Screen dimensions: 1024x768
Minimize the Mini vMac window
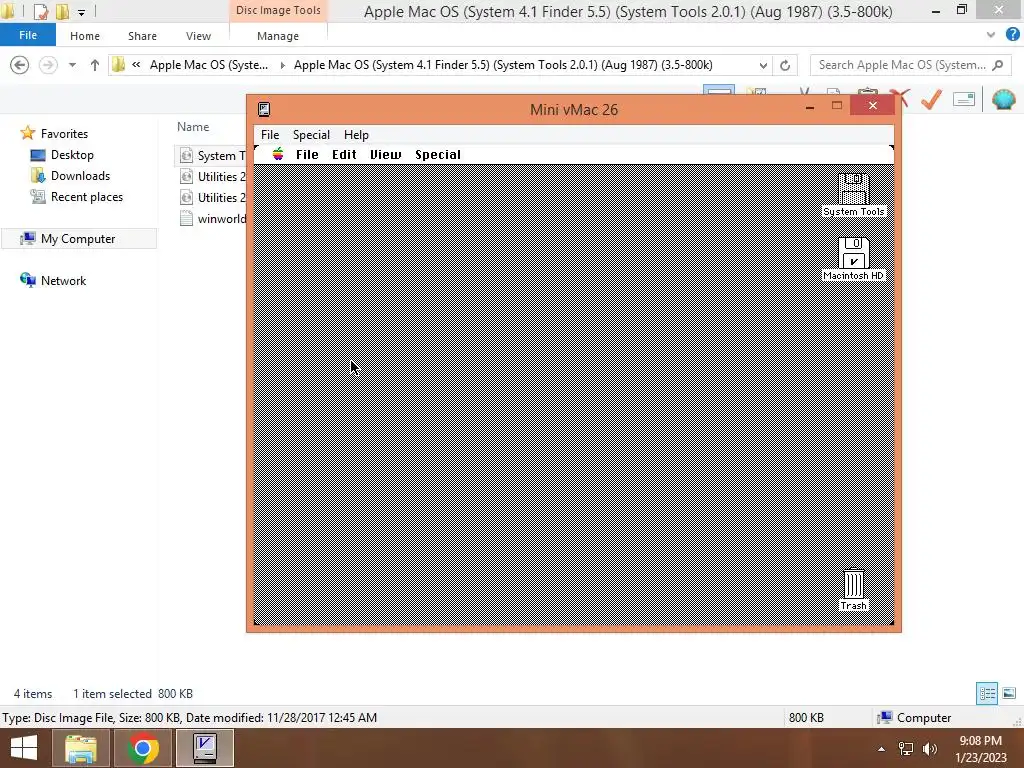[810, 106]
